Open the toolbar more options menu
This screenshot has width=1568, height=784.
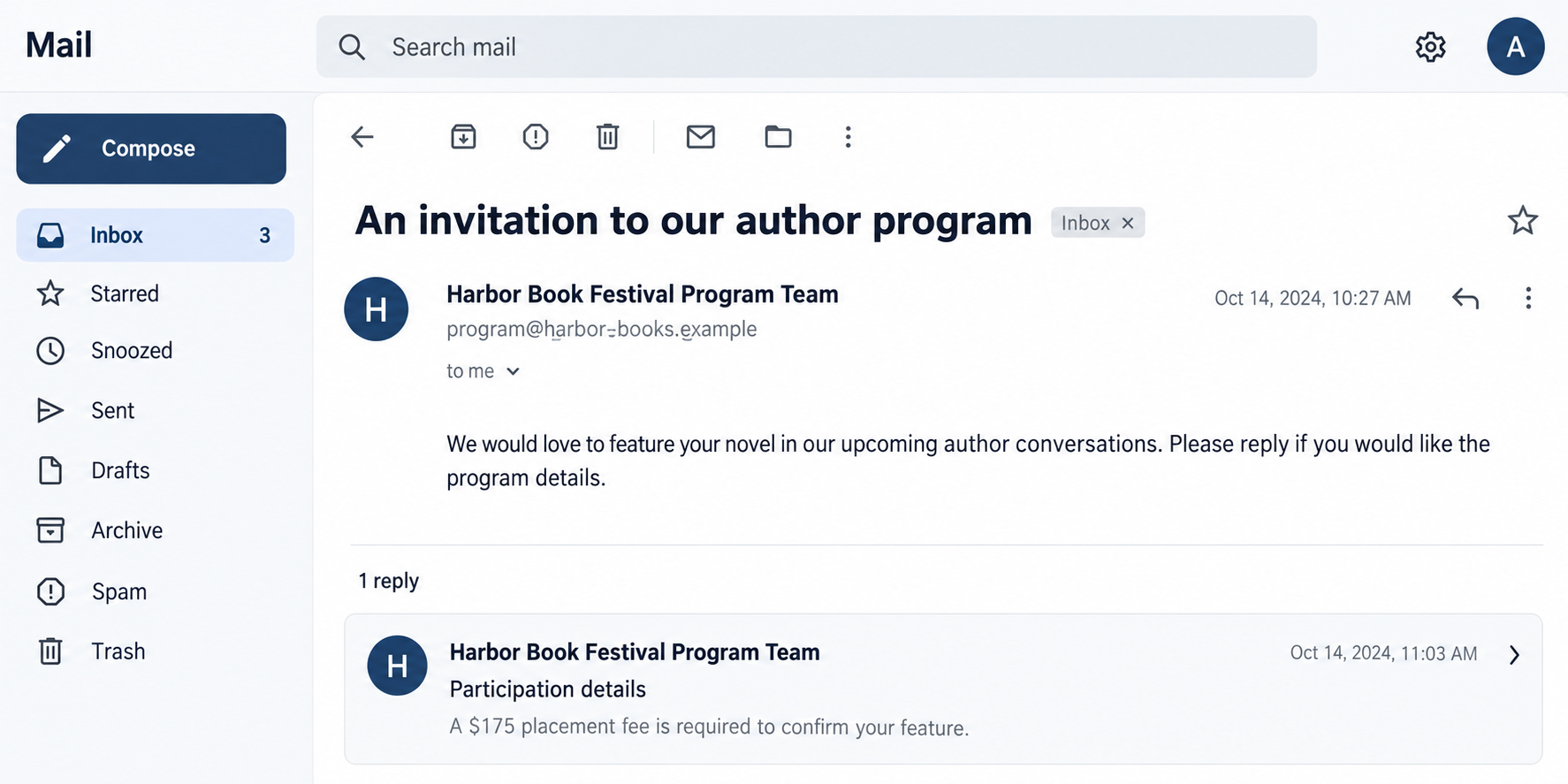click(x=848, y=137)
